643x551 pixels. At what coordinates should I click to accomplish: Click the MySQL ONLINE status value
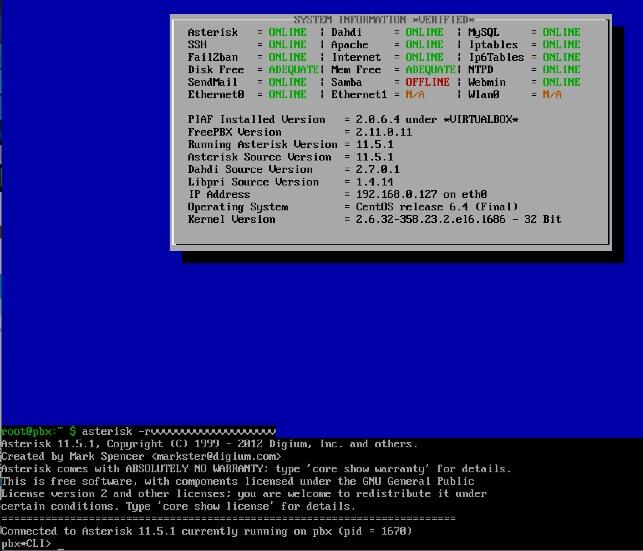pos(561,32)
